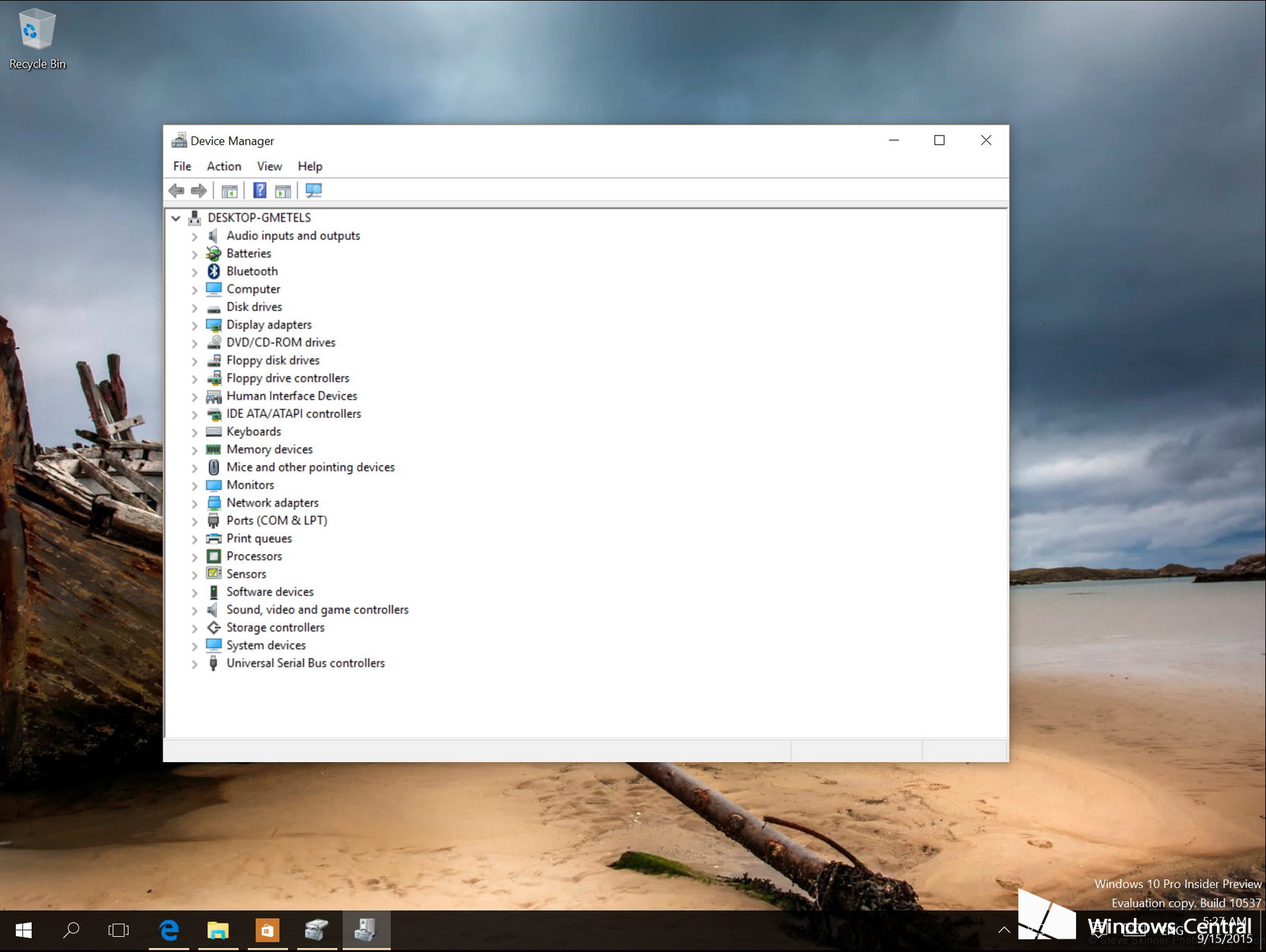Click the Batteries category icon
This screenshot has width=1266, height=952.
[x=214, y=253]
